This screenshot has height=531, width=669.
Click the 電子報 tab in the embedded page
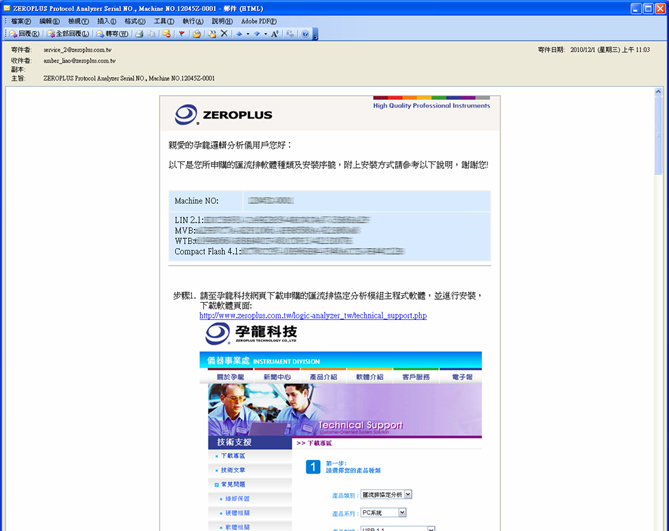coord(462,377)
